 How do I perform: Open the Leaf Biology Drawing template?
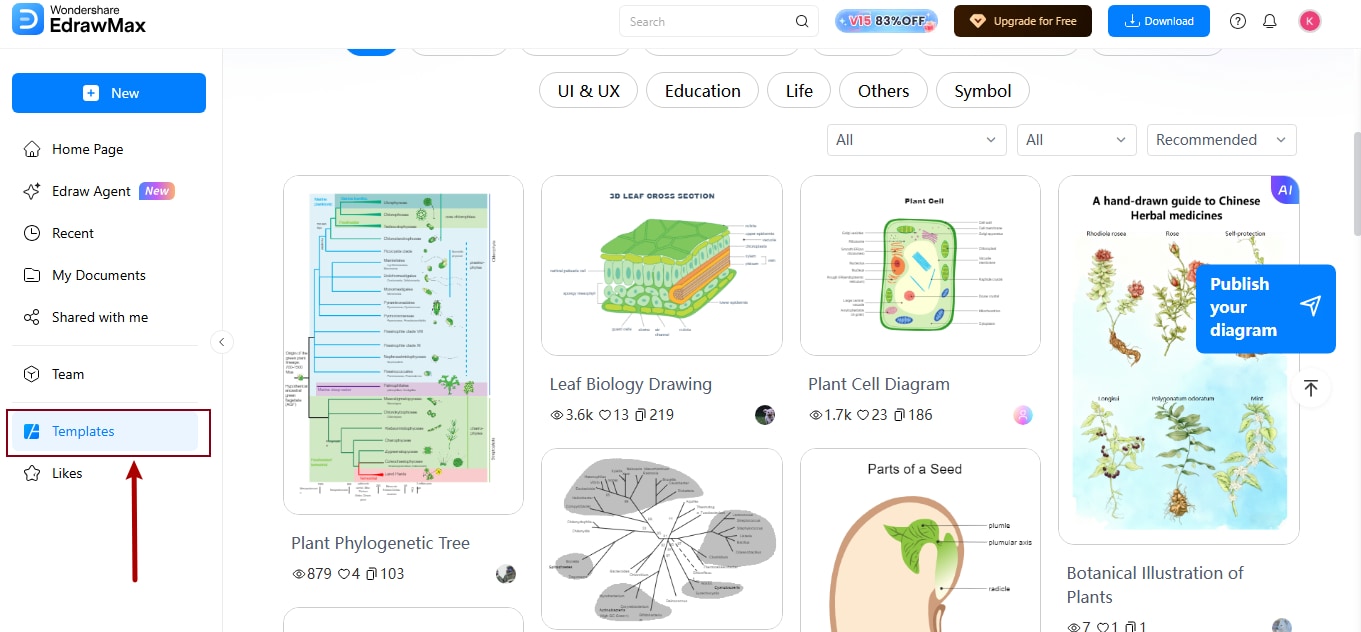pos(661,265)
